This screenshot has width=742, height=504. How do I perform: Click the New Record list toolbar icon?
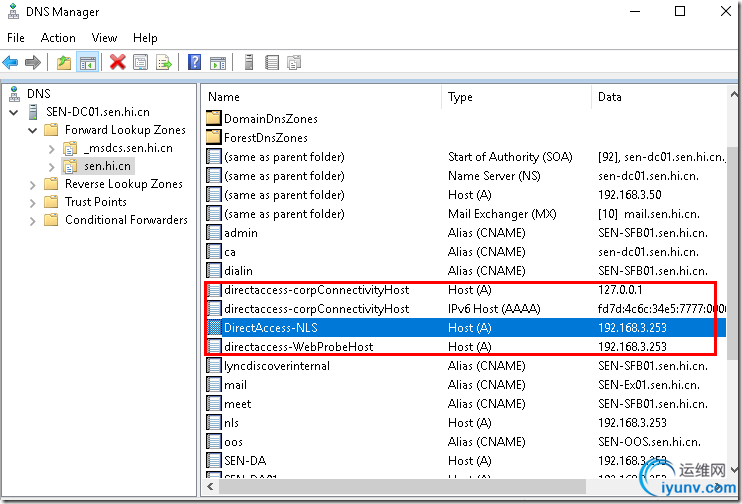272,62
